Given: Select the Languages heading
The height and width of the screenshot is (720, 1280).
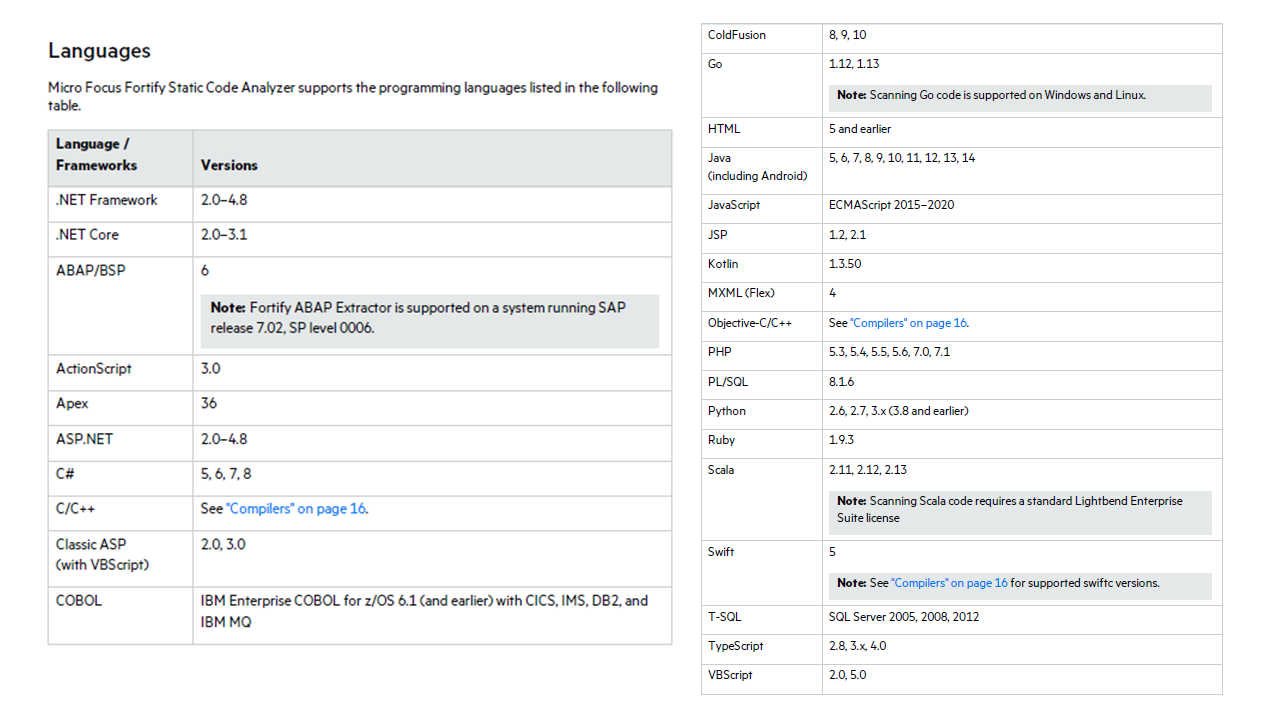Looking at the screenshot, I should (100, 51).
